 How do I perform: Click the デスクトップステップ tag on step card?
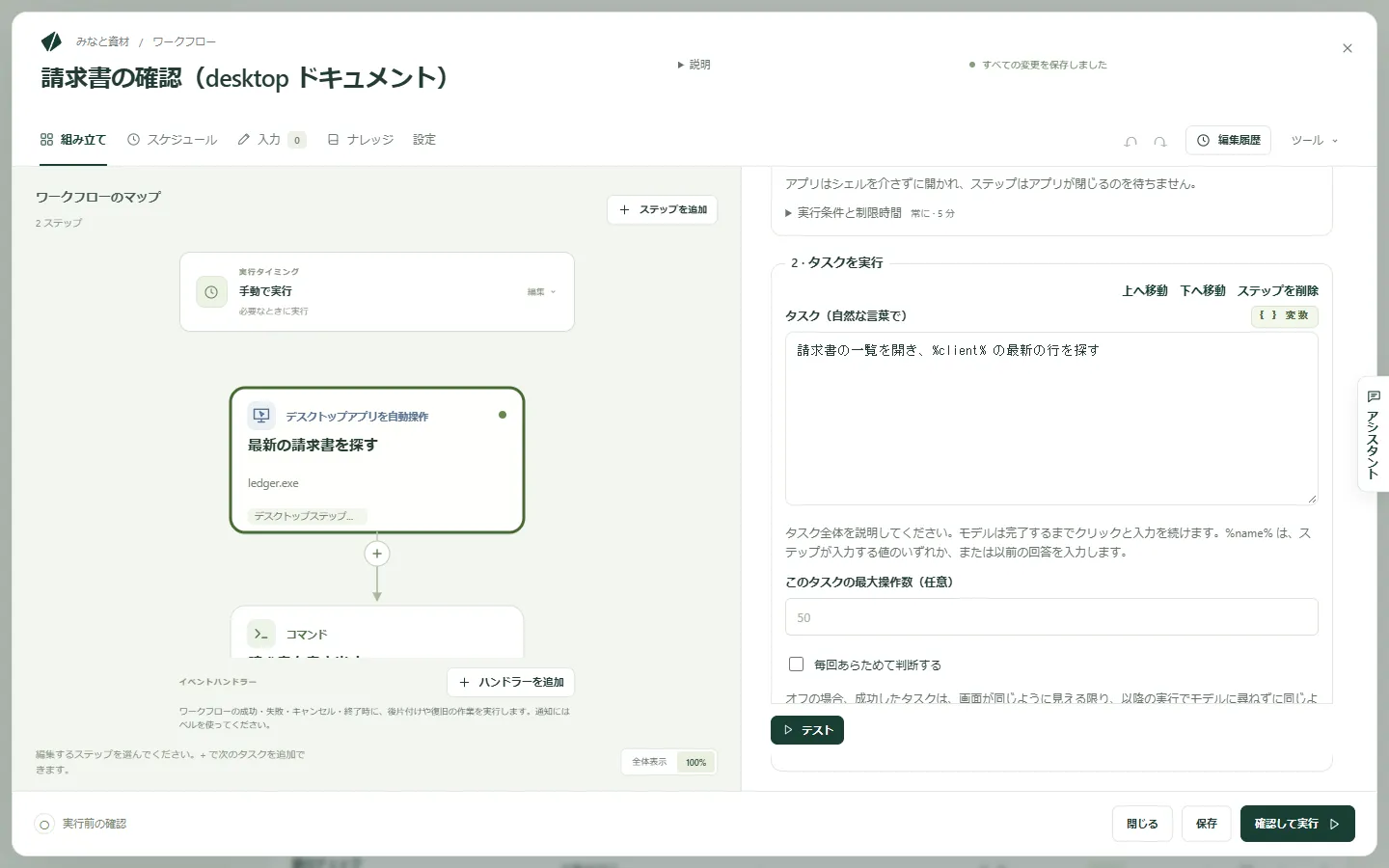307,516
